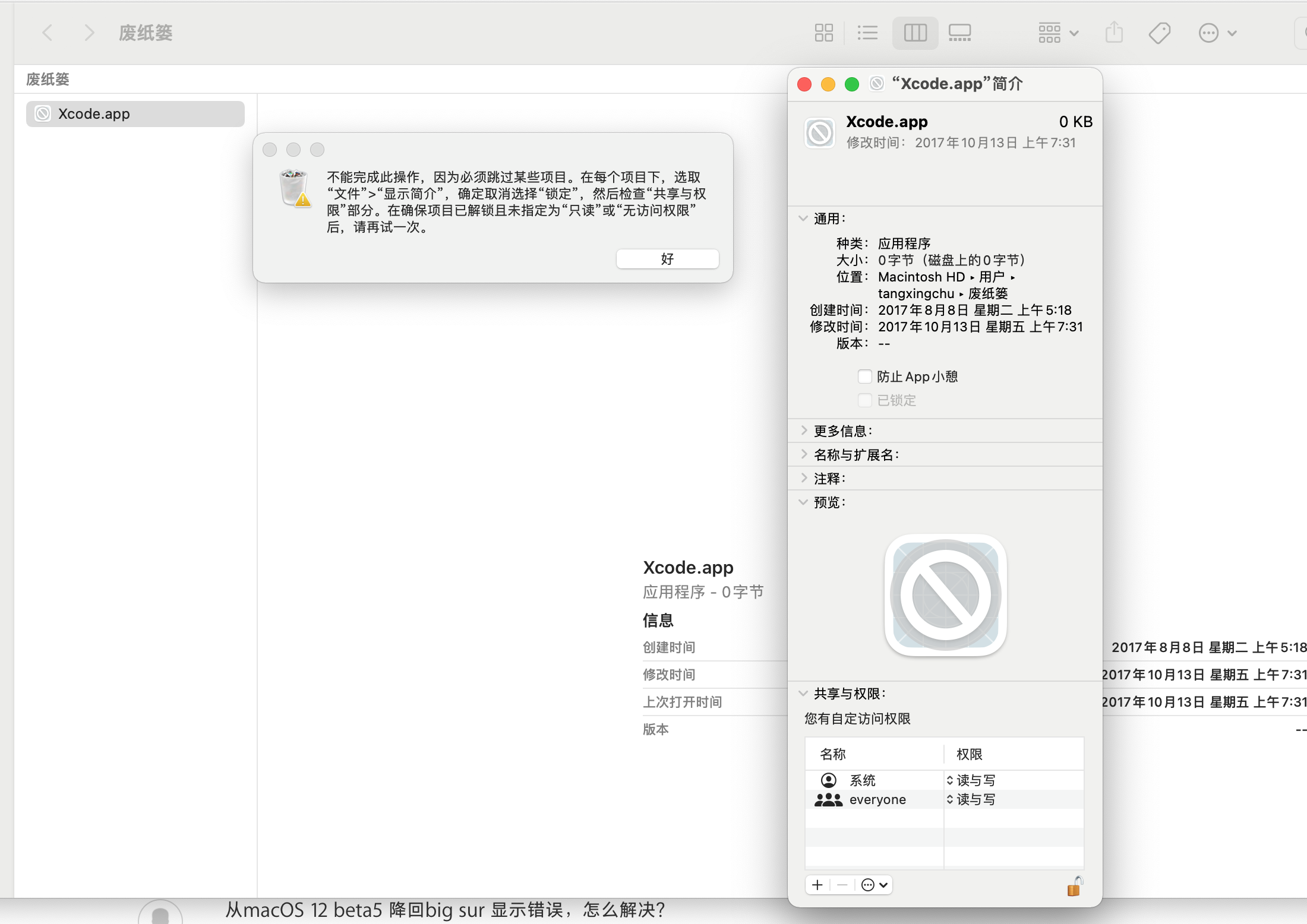The height and width of the screenshot is (924, 1307).
Task: Click the edit tags icon
Action: [1159, 33]
